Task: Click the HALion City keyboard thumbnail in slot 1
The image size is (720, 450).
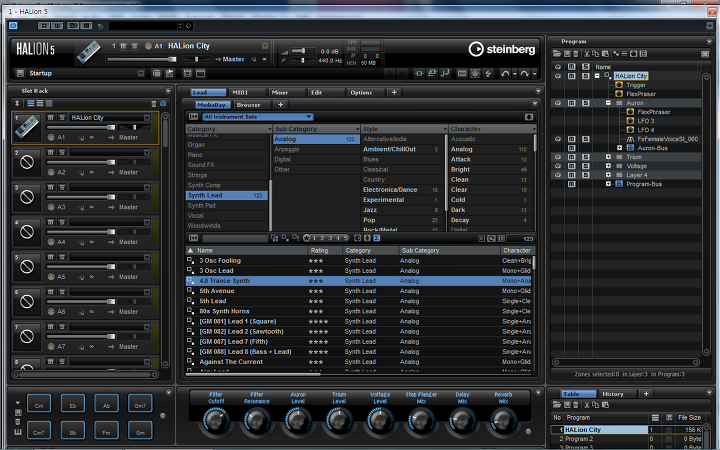Action: point(27,126)
